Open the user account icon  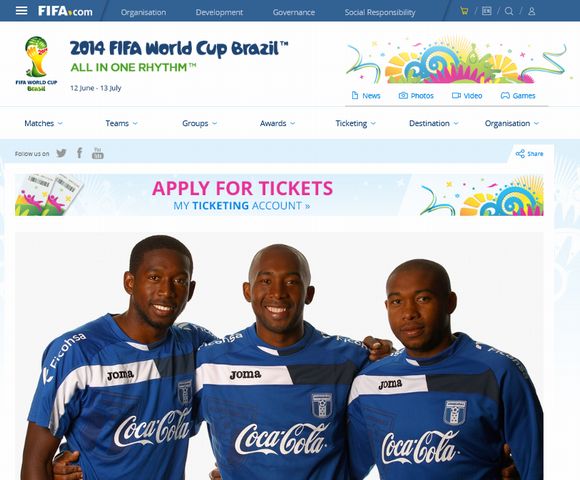pos(532,11)
